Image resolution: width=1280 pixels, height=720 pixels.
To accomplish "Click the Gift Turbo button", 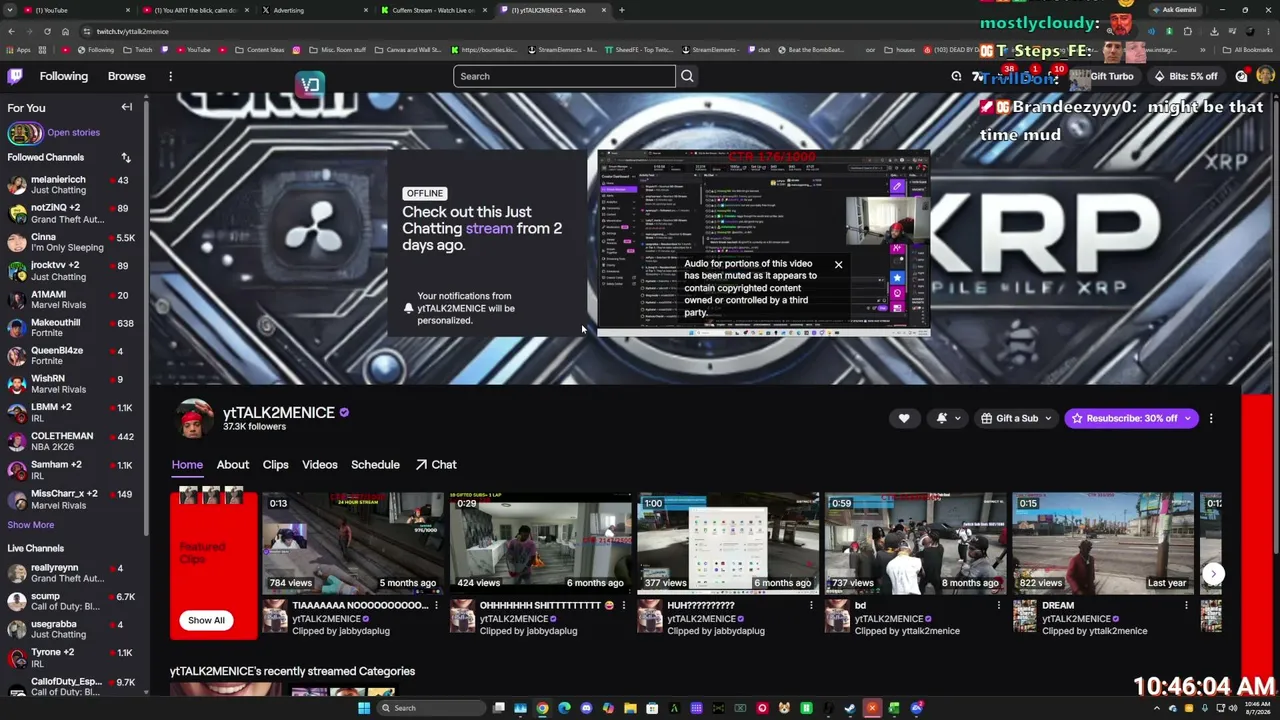I will [1104, 76].
